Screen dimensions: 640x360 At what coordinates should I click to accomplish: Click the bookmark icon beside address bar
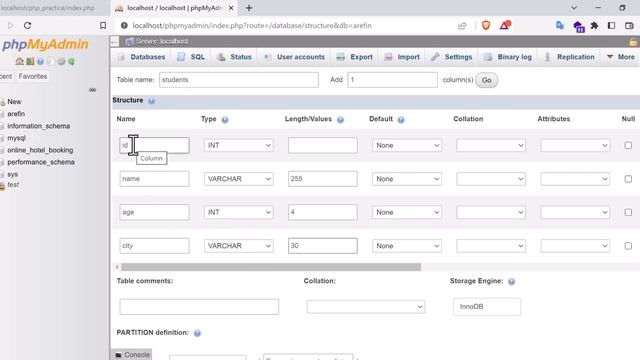[103, 25]
